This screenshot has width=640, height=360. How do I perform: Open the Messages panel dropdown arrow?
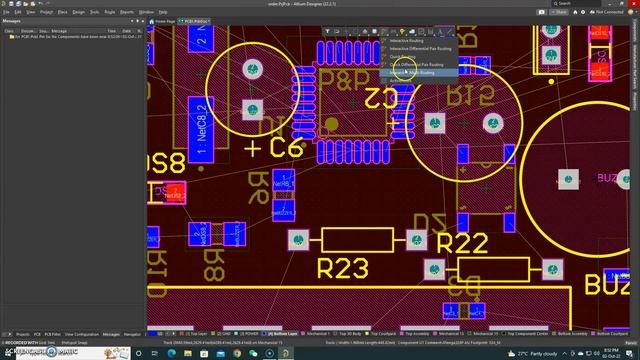coord(132,21)
